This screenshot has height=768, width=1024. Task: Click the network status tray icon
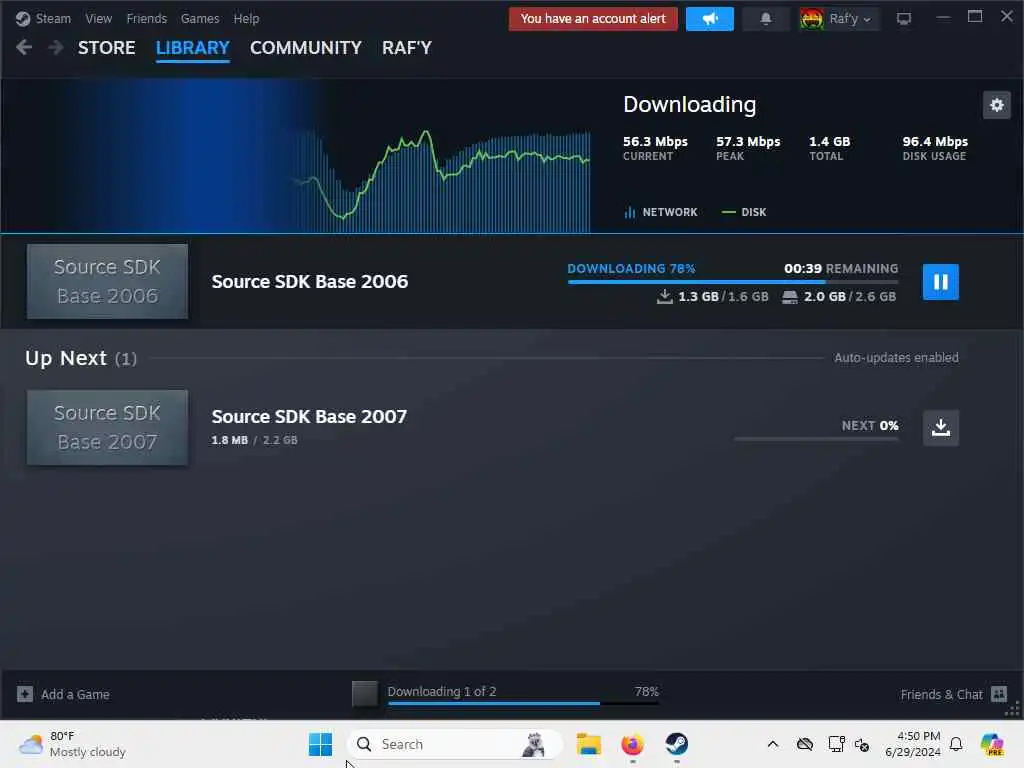836,744
